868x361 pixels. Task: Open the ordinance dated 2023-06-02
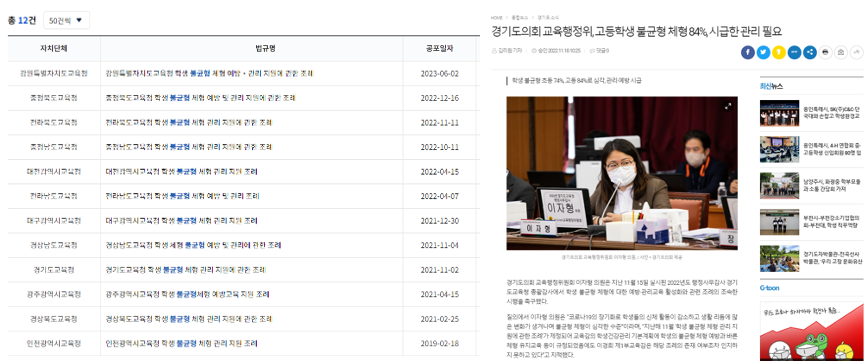[x=209, y=74]
